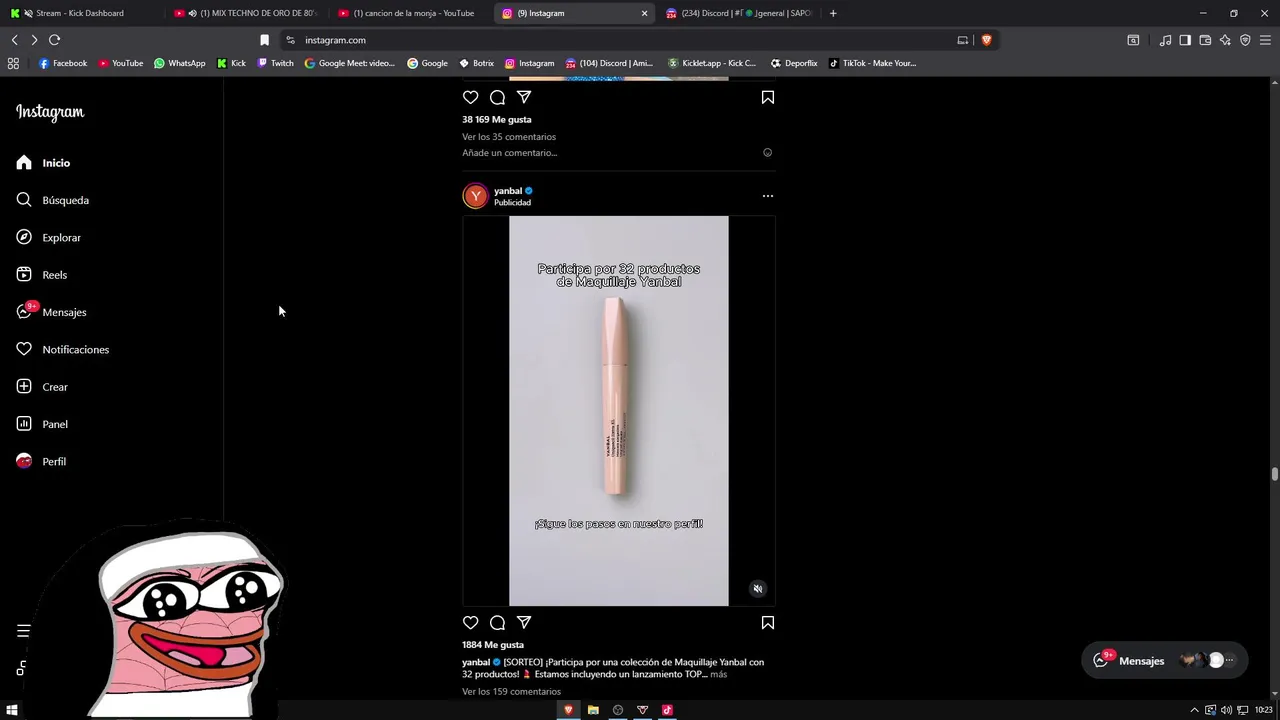The height and width of the screenshot is (720, 1280).
Task: Go to Inicio in the Instagram sidebar
Action: [43, 163]
